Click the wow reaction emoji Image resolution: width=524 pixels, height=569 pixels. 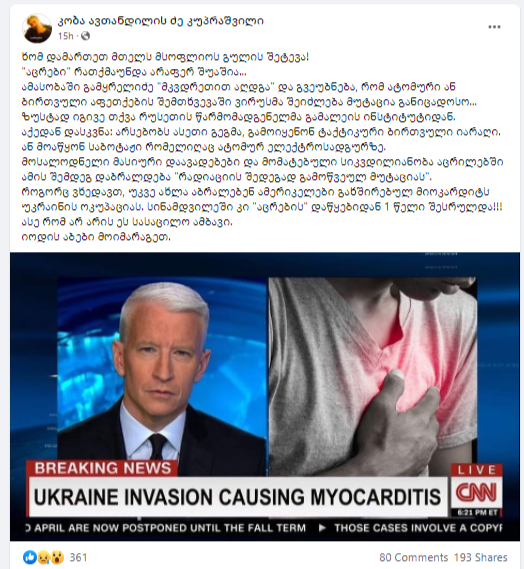pyautogui.click(x=57, y=557)
